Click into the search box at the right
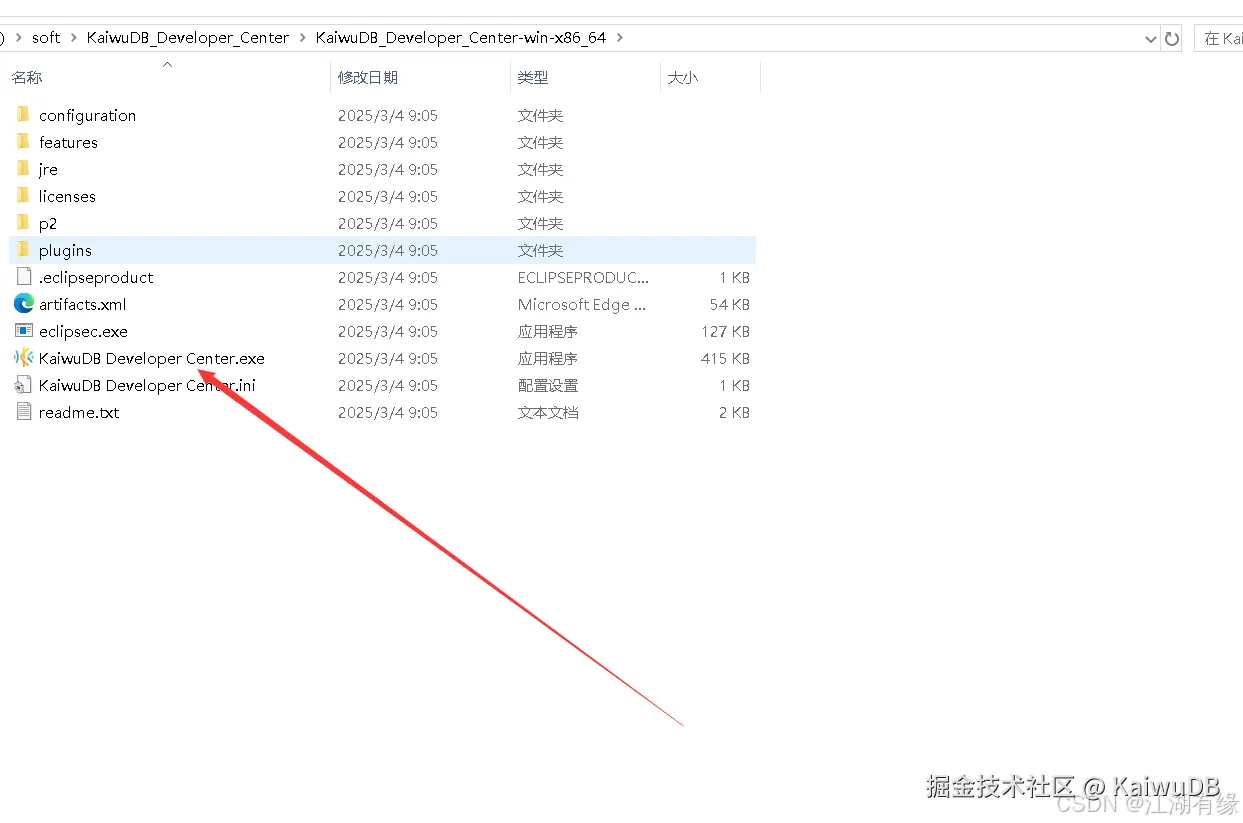This screenshot has height=823, width=1243. (1219, 38)
